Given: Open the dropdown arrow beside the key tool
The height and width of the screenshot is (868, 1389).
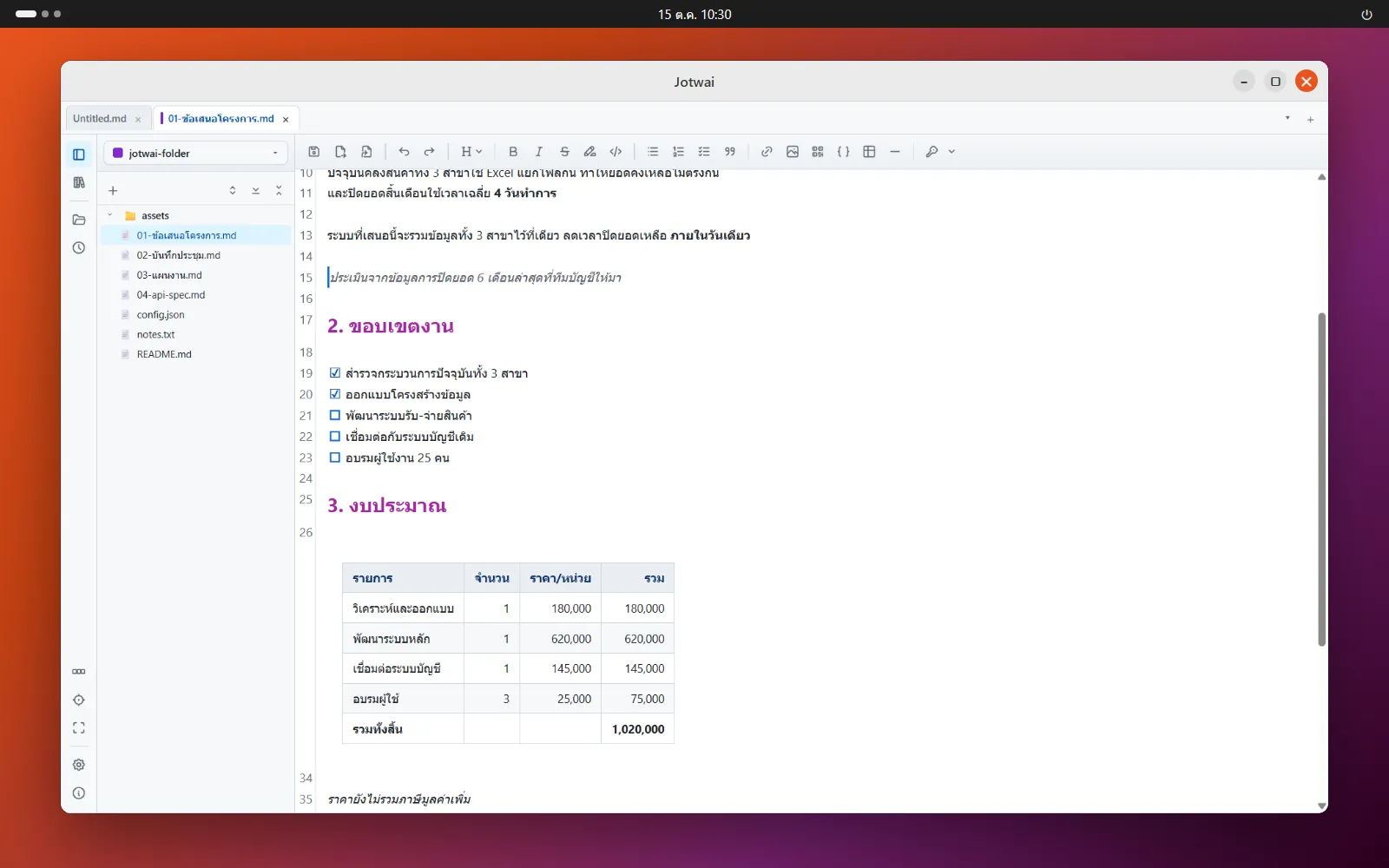Looking at the screenshot, I should coord(951,152).
